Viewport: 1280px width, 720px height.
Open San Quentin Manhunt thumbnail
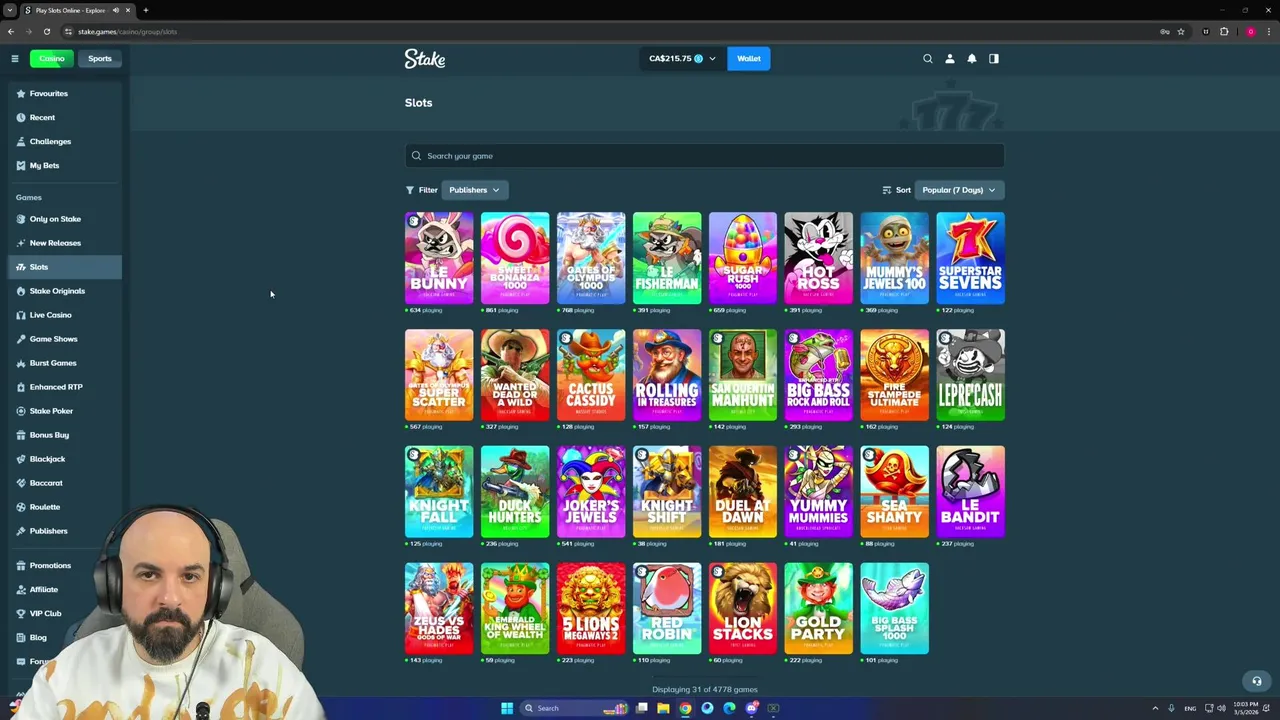(743, 375)
